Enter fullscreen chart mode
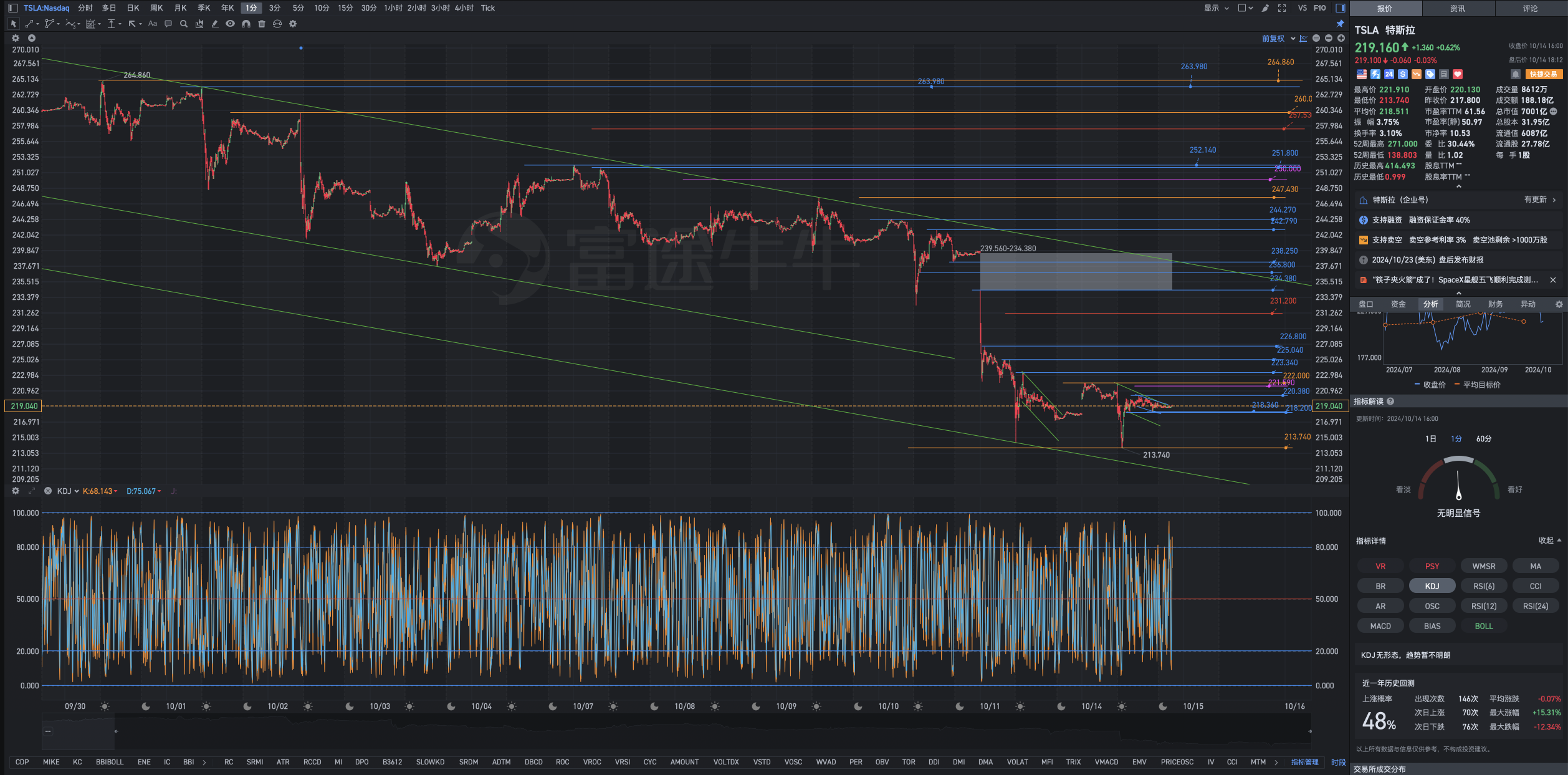Image resolution: width=1568 pixels, height=775 pixels. 1282,8
